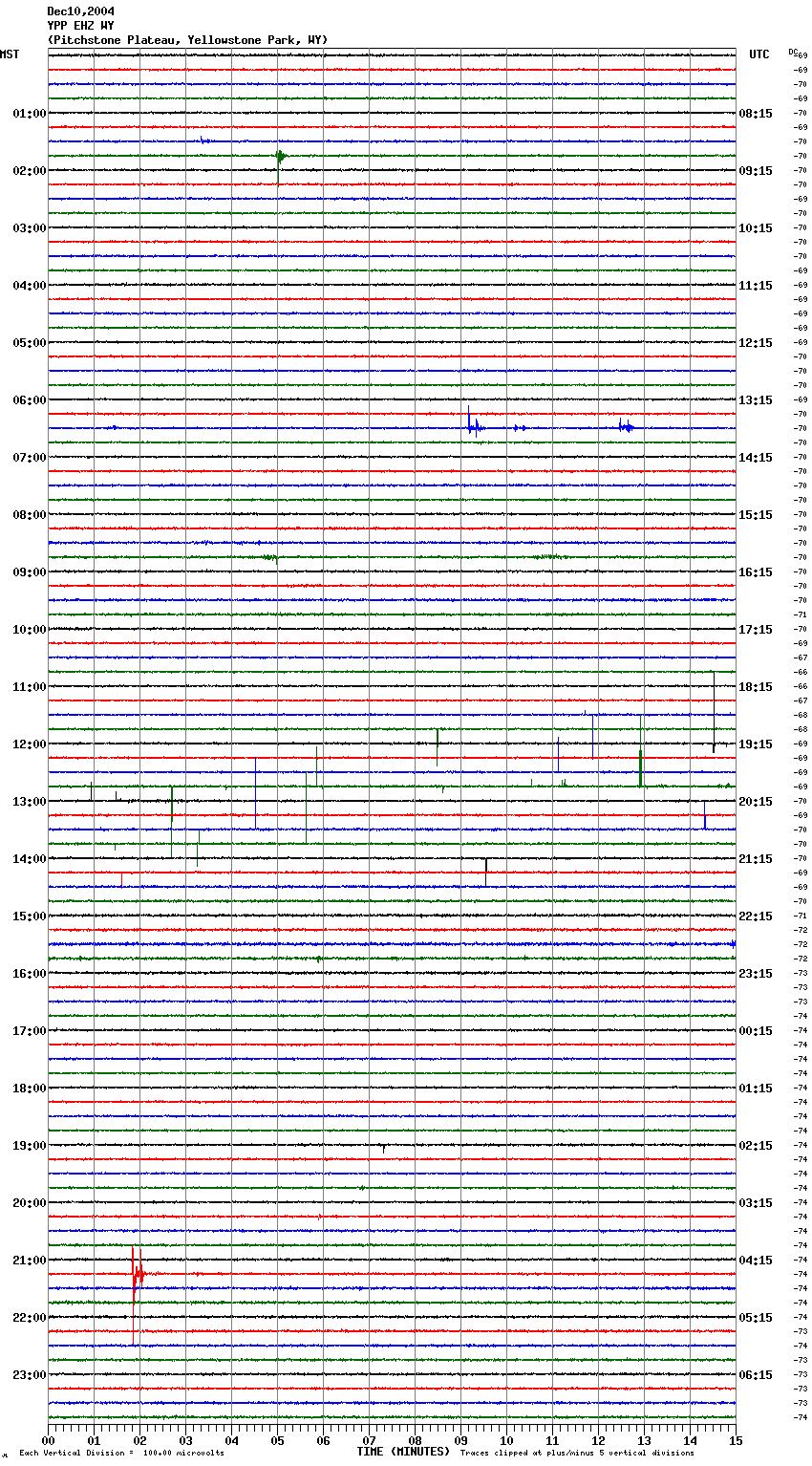Select the 06:00 MST time label

click(x=30, y=400)
